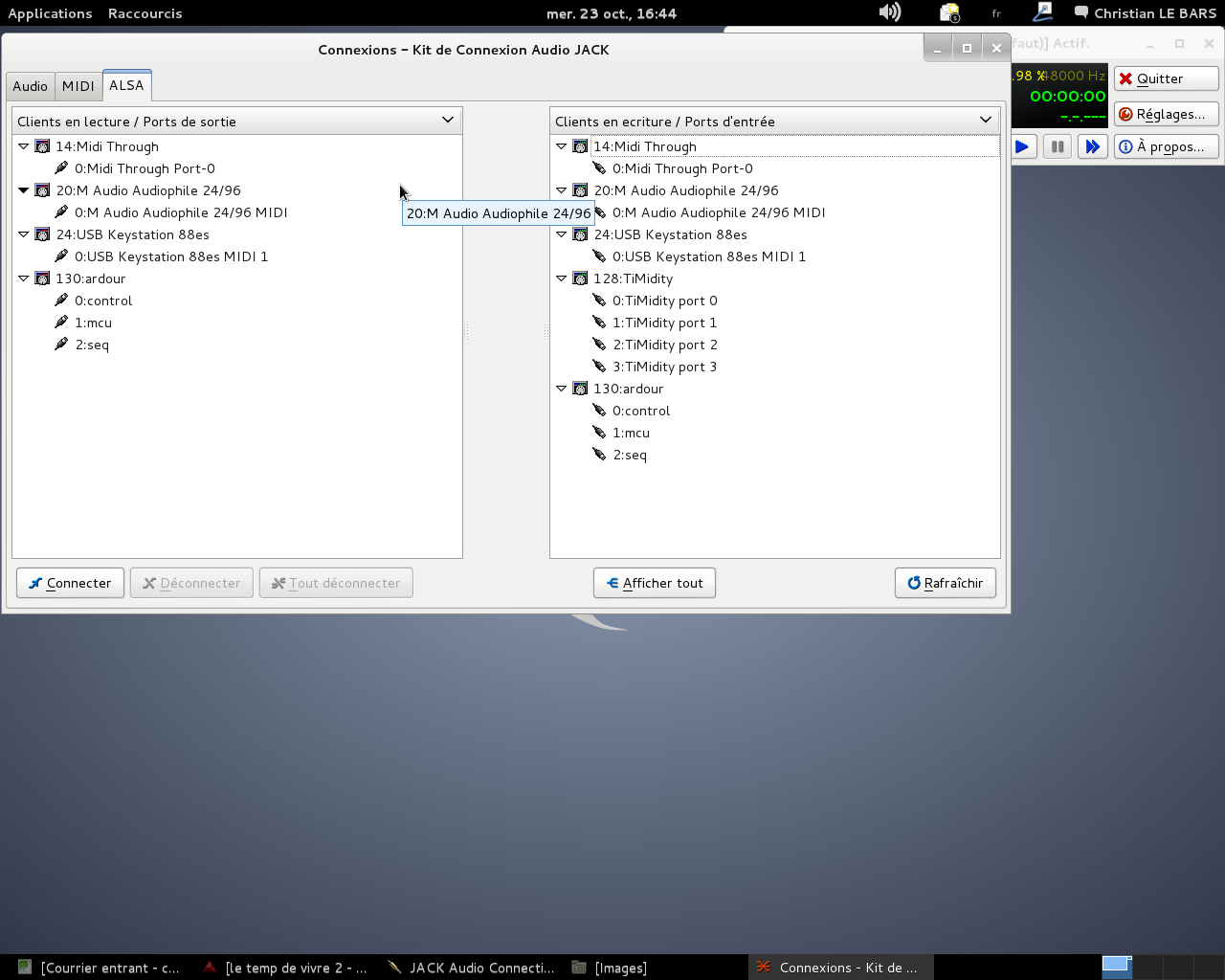This screenshot has height=980, width=1225.
Task: Switch to the MIDI tab
Action: 78,86
